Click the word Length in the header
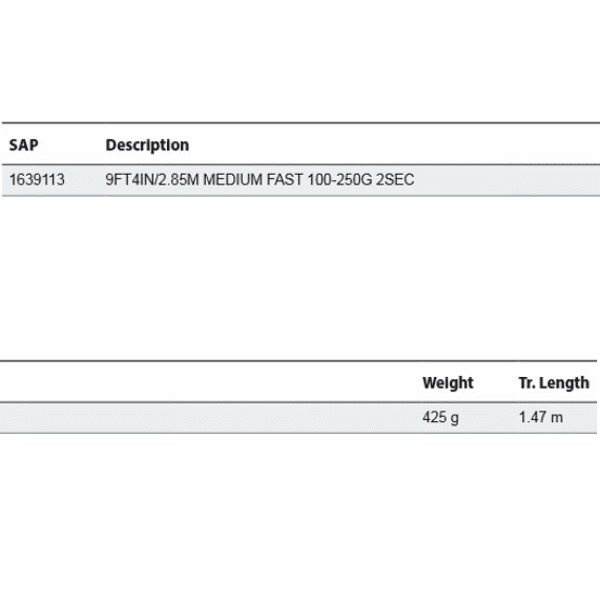The image size is (600, 600). pos(564,383)
